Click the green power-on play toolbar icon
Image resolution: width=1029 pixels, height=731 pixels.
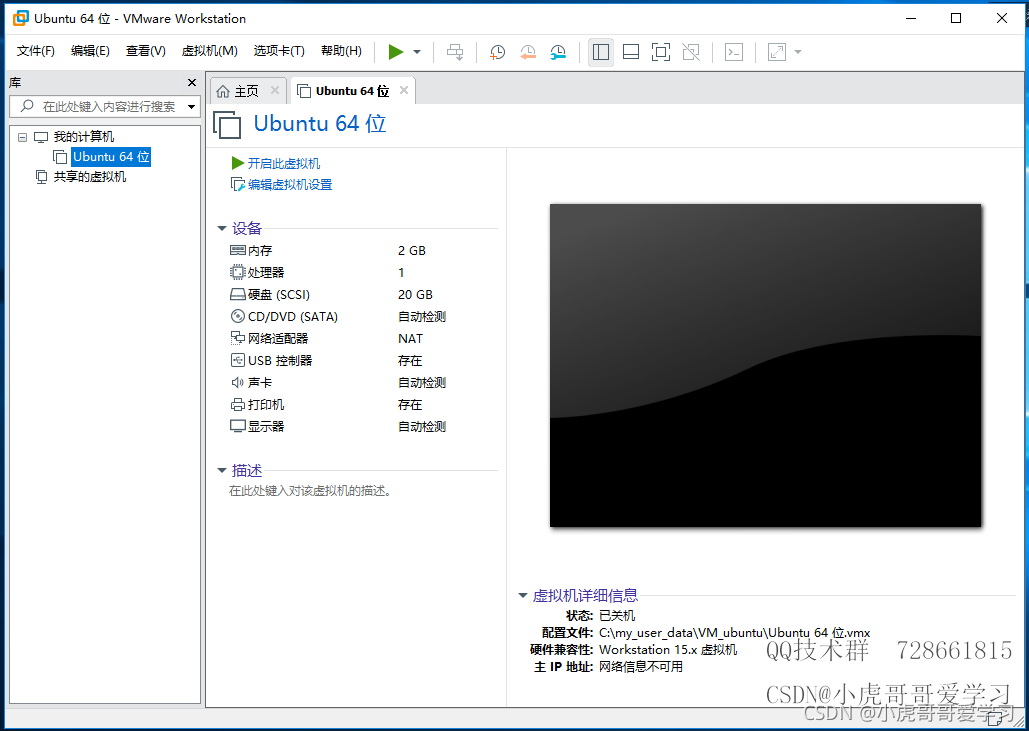point(396,52)
